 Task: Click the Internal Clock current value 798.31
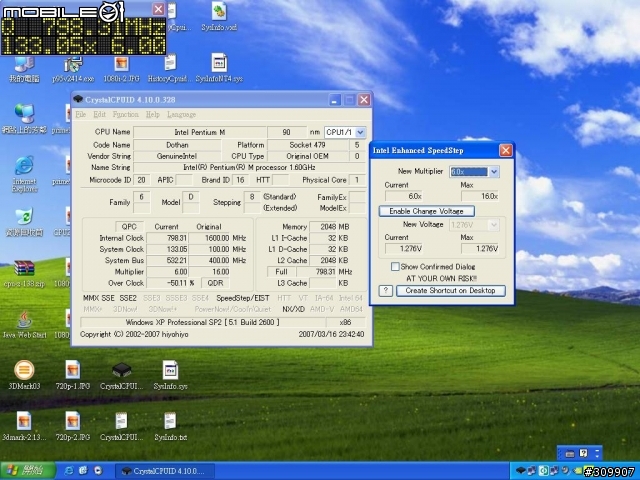coord(168,238)
